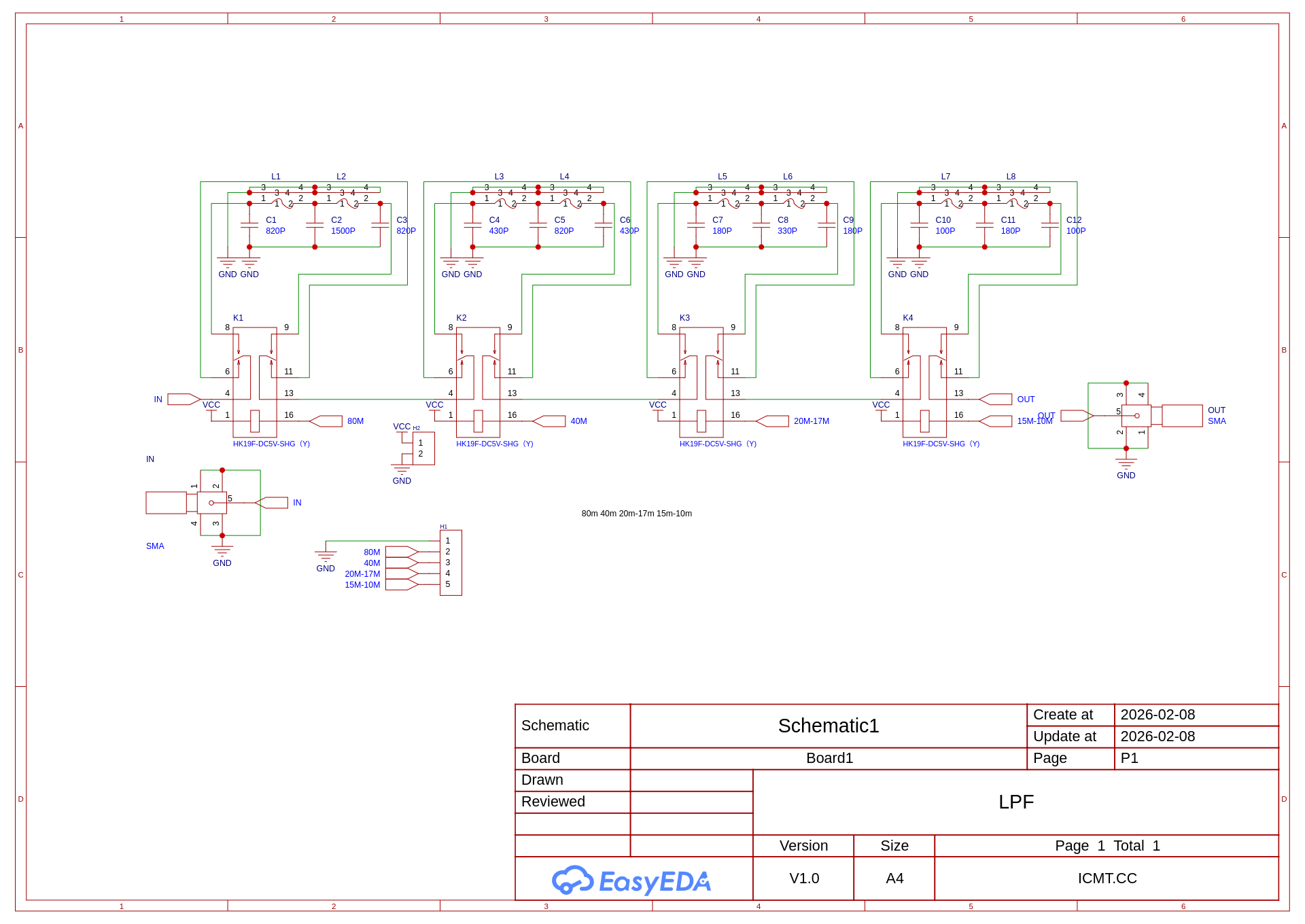This screenshot has width=1305, height=924.
Task: Select the IN net port beside input SMA
Action: [271, 503]
